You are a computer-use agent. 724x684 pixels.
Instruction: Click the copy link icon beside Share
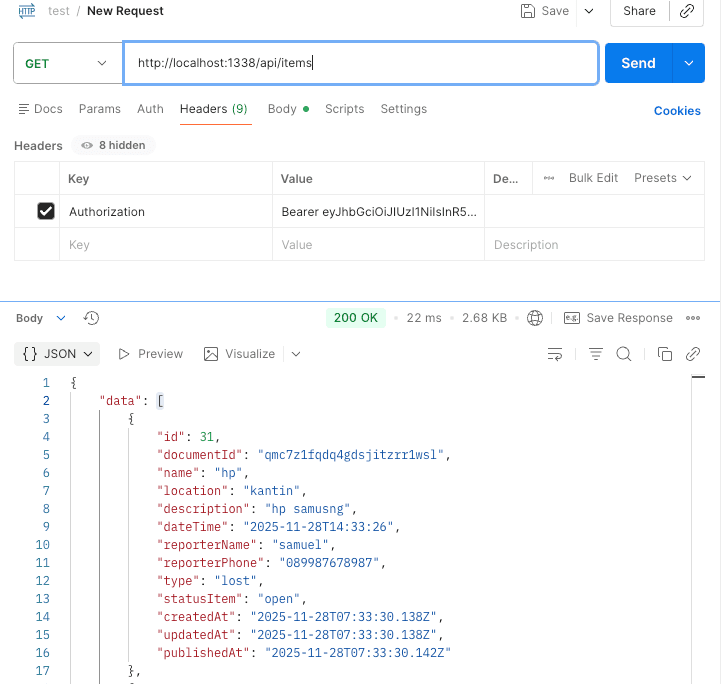[x=687, y=11]
